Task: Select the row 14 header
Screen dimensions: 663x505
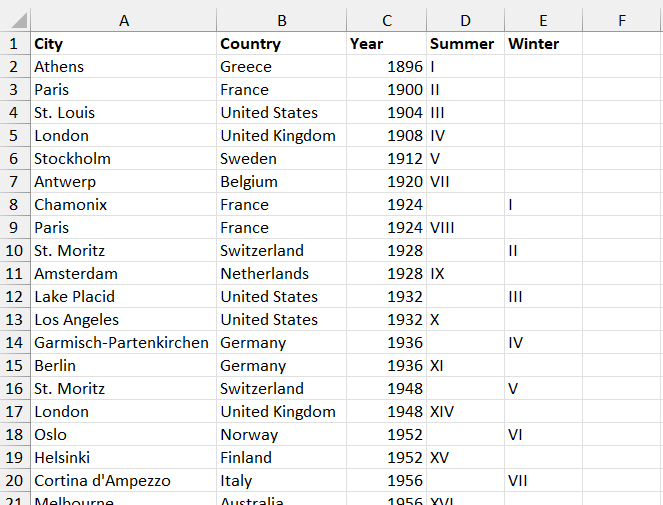Action: pos(14,343)
